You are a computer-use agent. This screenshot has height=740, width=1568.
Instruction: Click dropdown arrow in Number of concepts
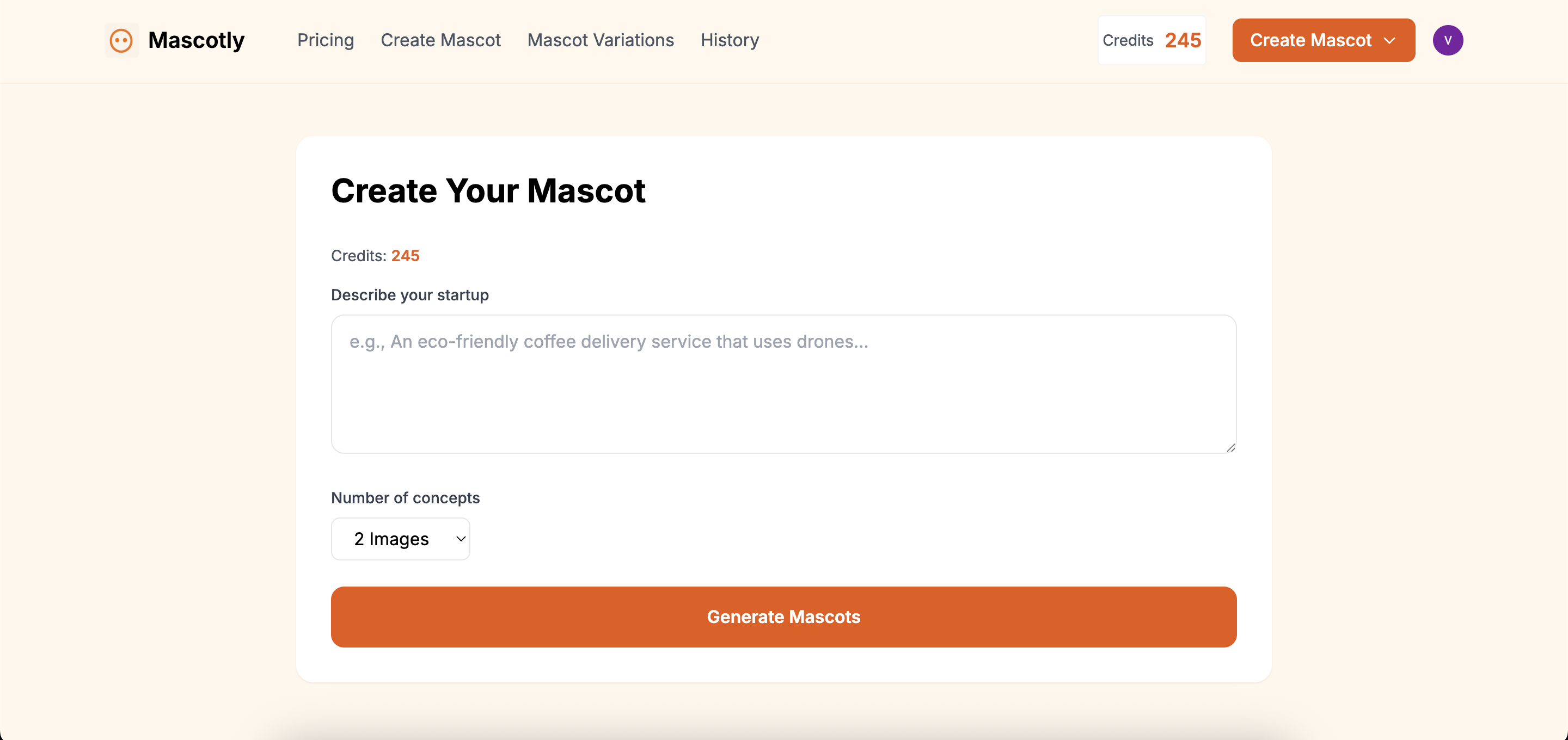(461, 539)
